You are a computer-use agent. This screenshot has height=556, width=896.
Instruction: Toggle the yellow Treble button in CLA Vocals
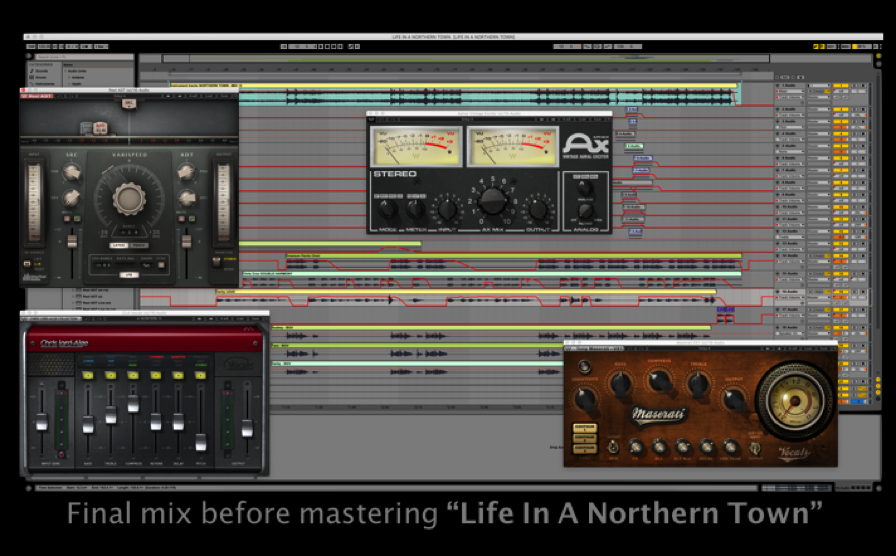111,375
